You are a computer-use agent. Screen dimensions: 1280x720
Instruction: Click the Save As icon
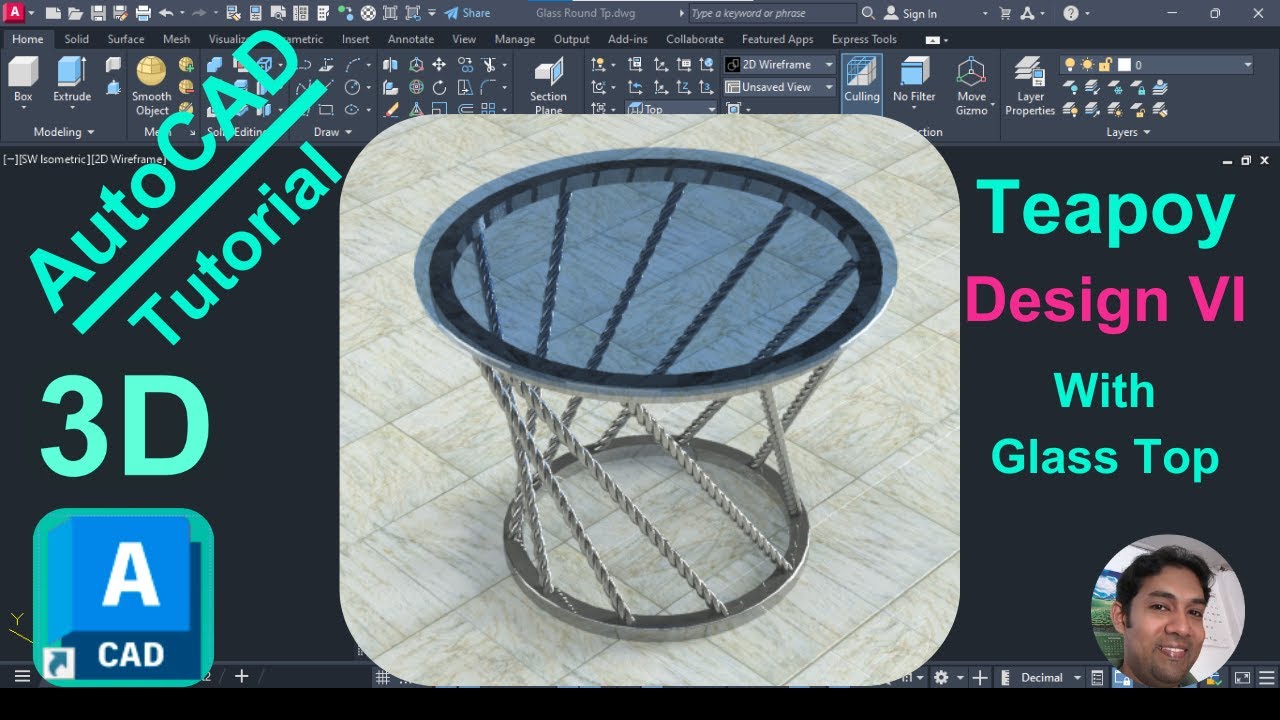(119, 13)
